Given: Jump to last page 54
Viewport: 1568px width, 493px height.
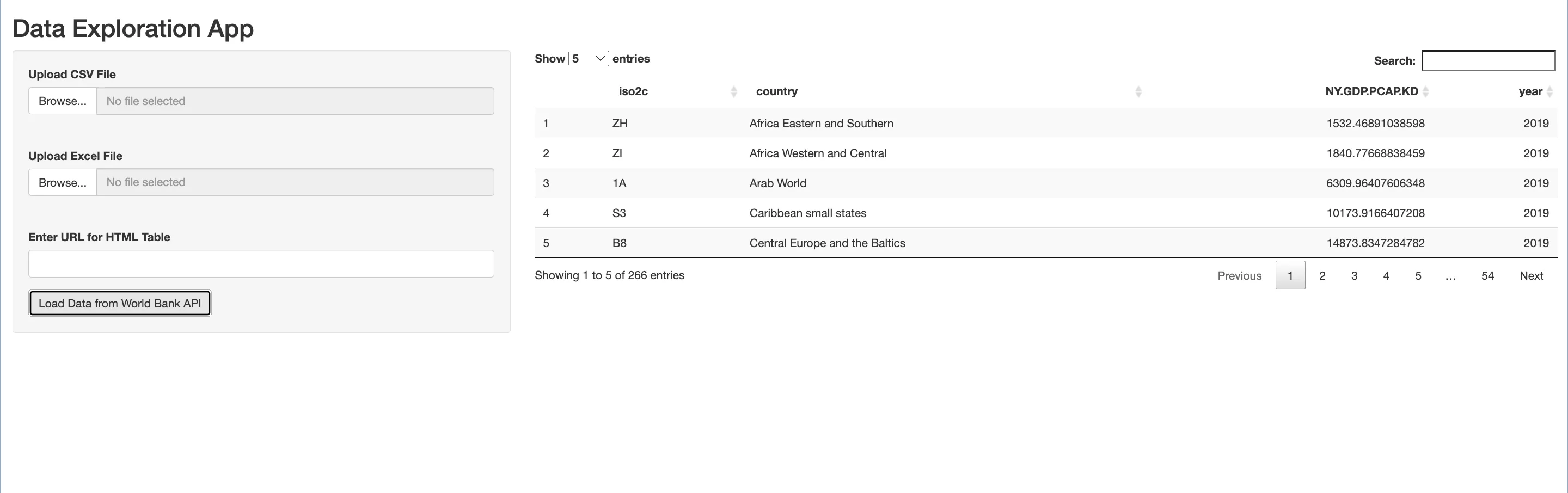Looking at the screenshot, I should coord(1487,276).
